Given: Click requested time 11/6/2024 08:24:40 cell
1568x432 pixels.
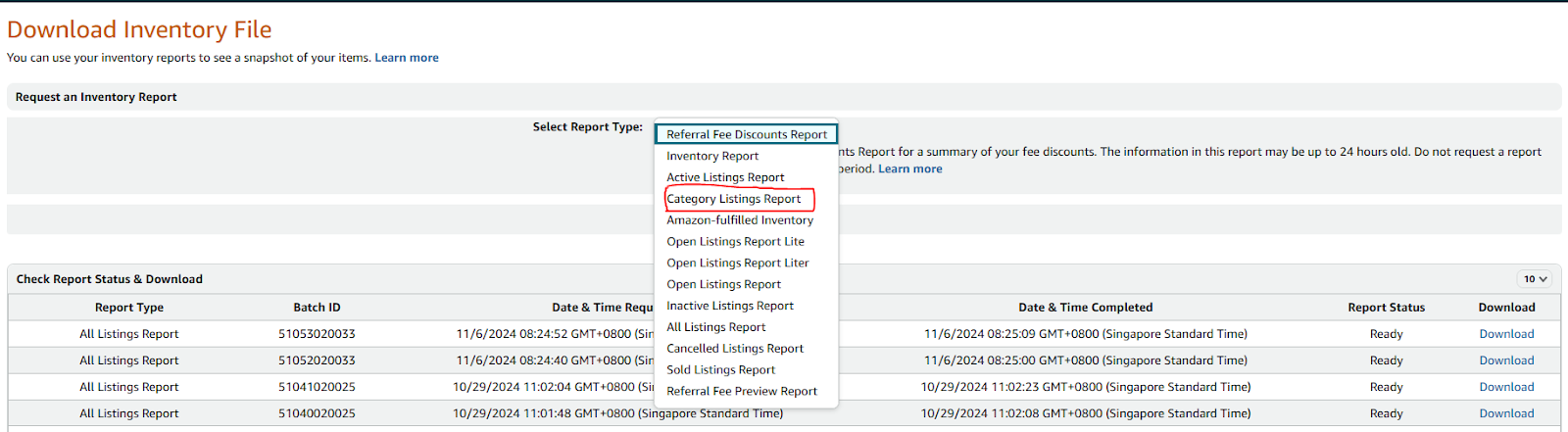Looking at the screenshot, I should [x=555, y=360].
